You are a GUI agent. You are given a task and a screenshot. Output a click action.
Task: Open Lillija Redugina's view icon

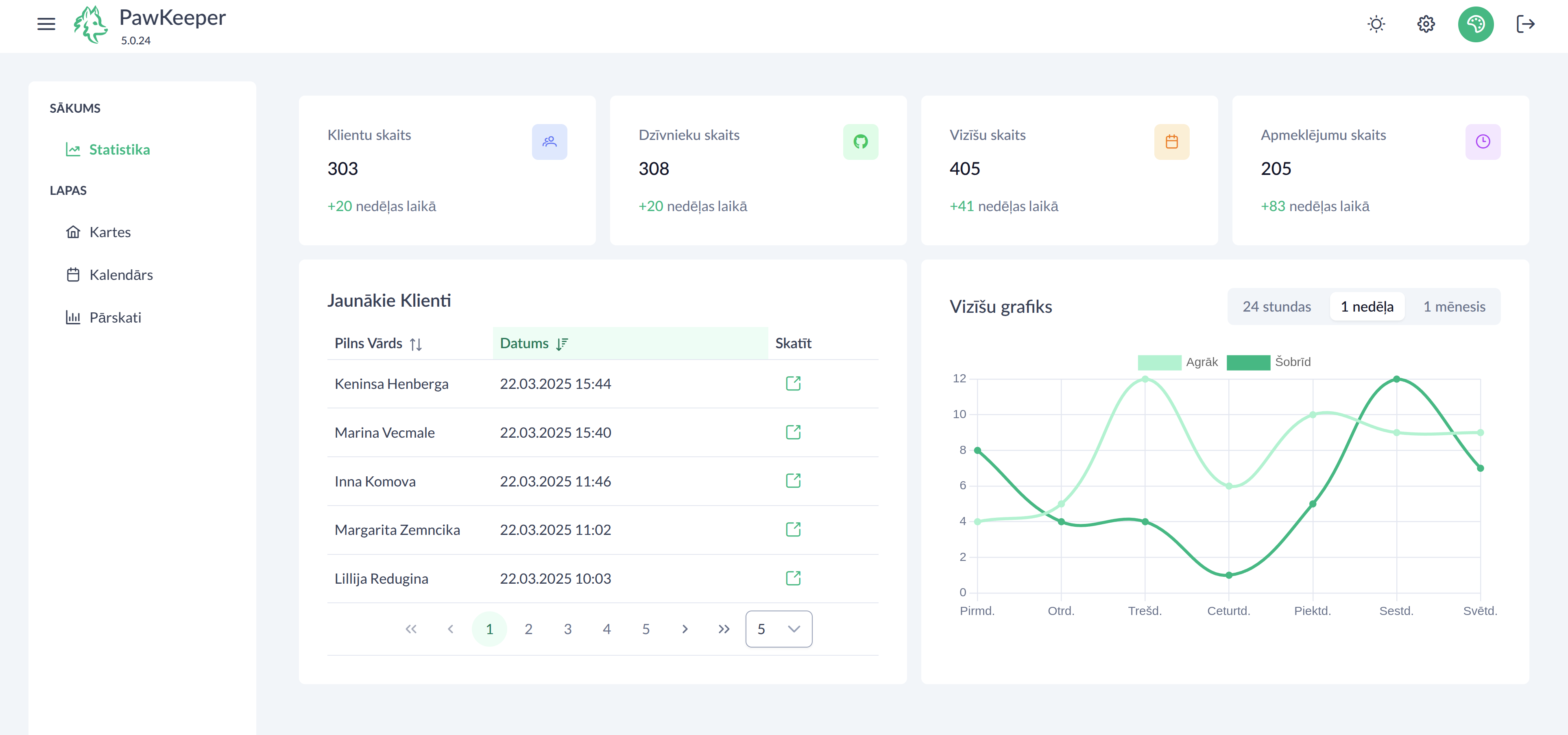(x=792, y=578)
